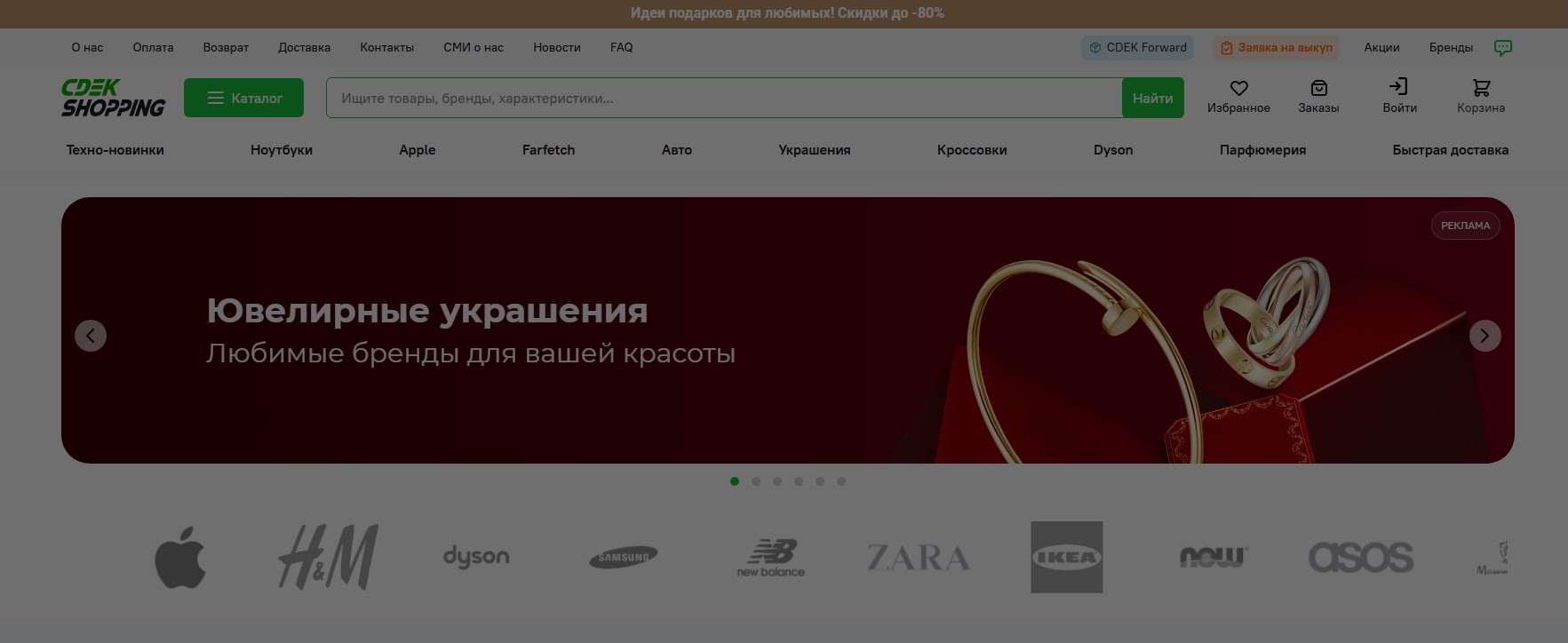This screenshot has width=1568, height=643.
Task: Select the Samsung brand logo
Action: (x=624, y=557)
